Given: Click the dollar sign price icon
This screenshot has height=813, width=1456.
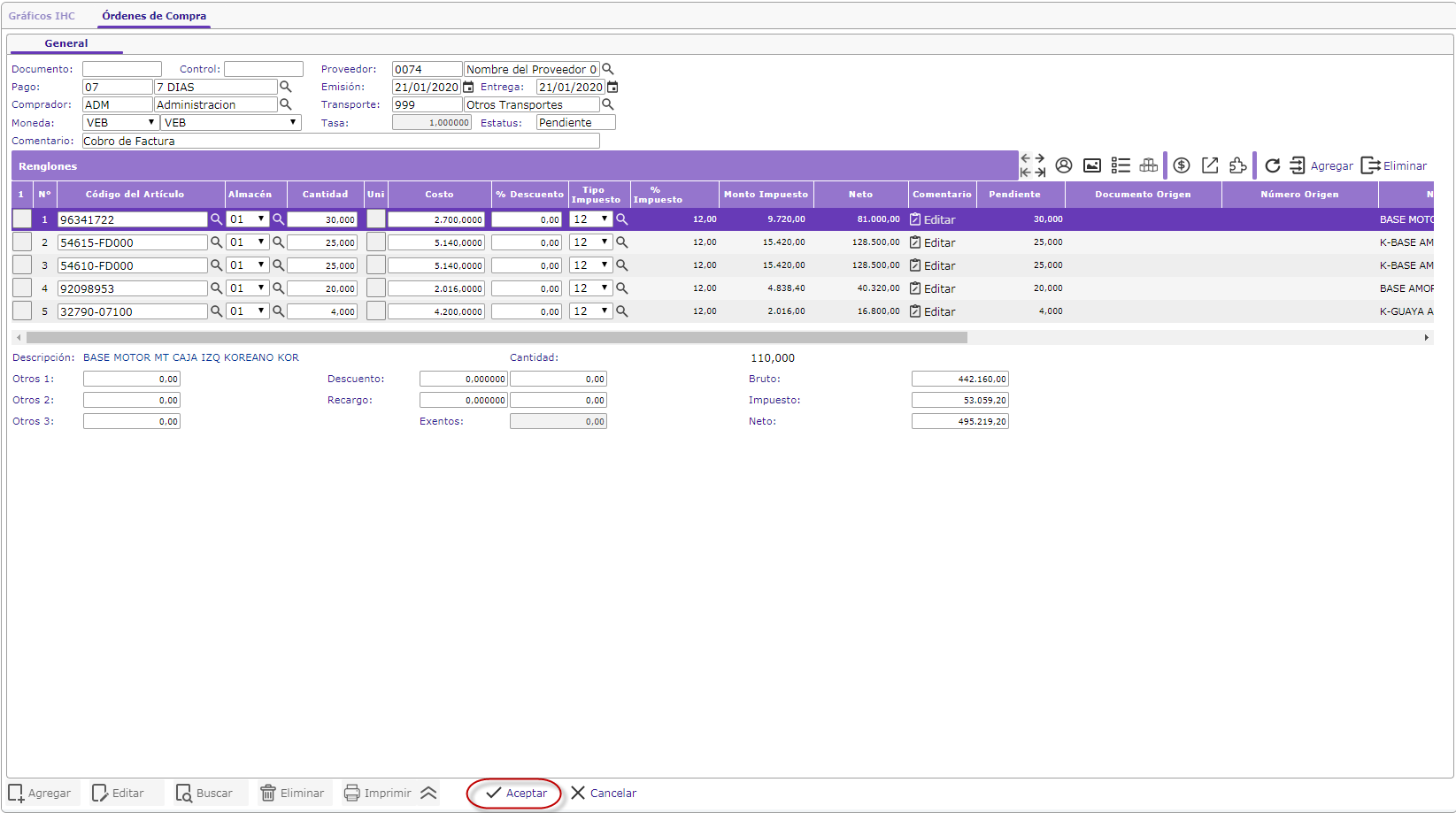Looking at the screenshot, I should (1182, 165).
